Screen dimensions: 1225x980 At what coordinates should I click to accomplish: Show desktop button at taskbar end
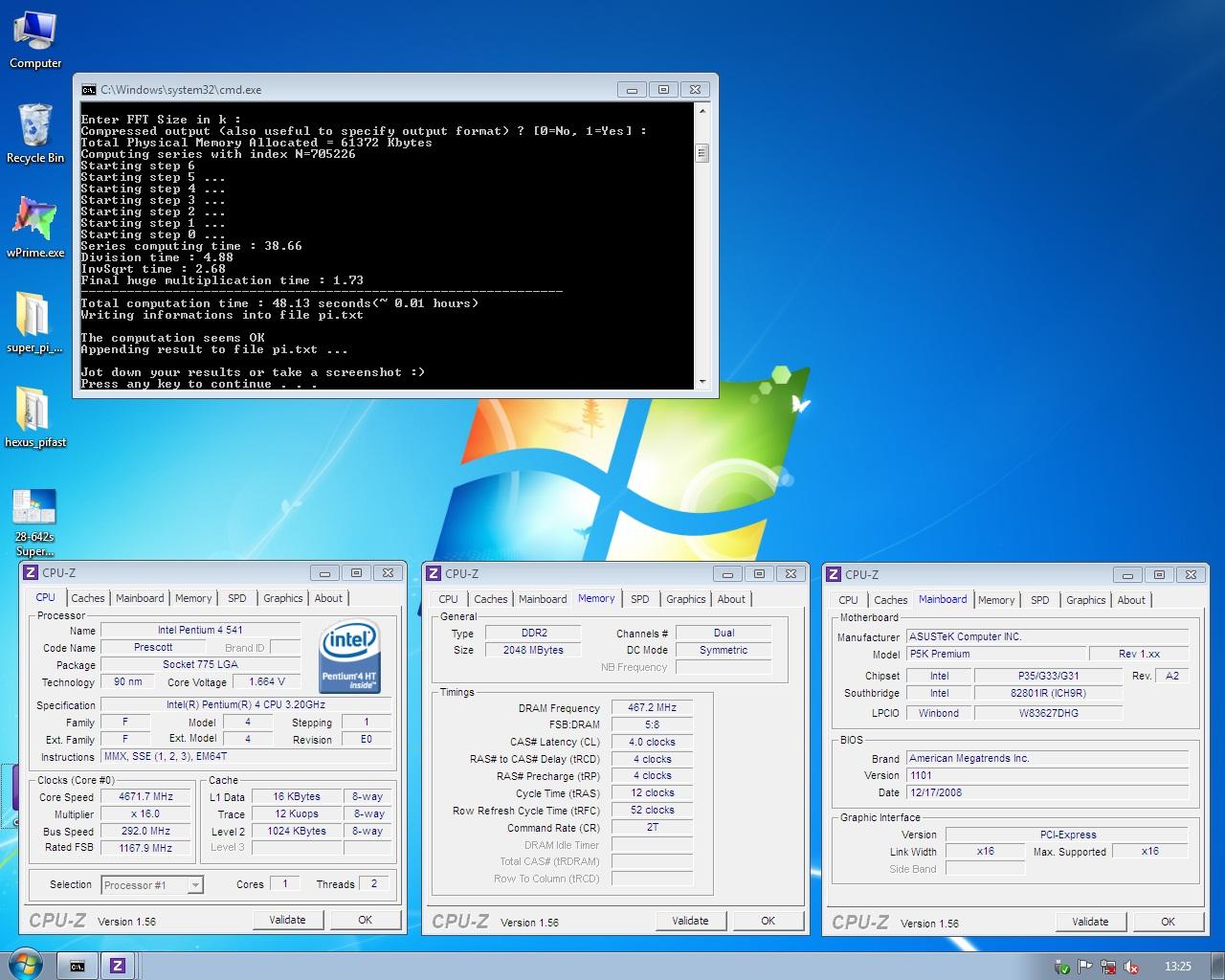(x=1218, y=966)
